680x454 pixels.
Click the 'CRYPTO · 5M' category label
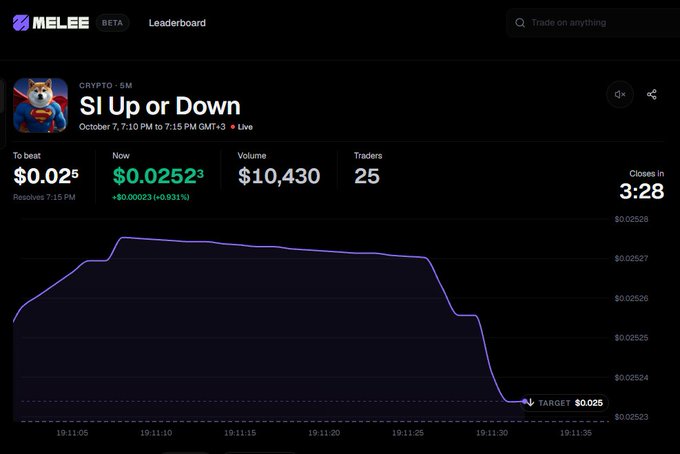[105, 85]
